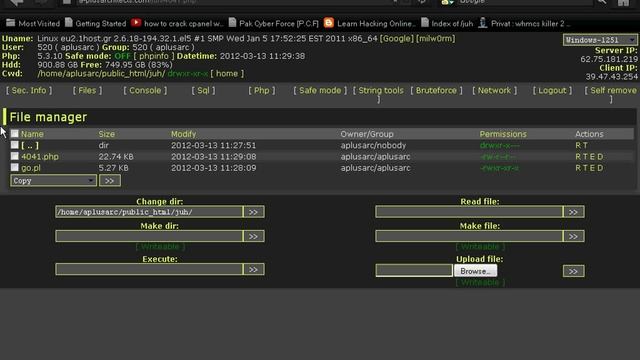640x360 pixels.
Task: Sort the file list by Permissions header
Action: pos(503,134)
